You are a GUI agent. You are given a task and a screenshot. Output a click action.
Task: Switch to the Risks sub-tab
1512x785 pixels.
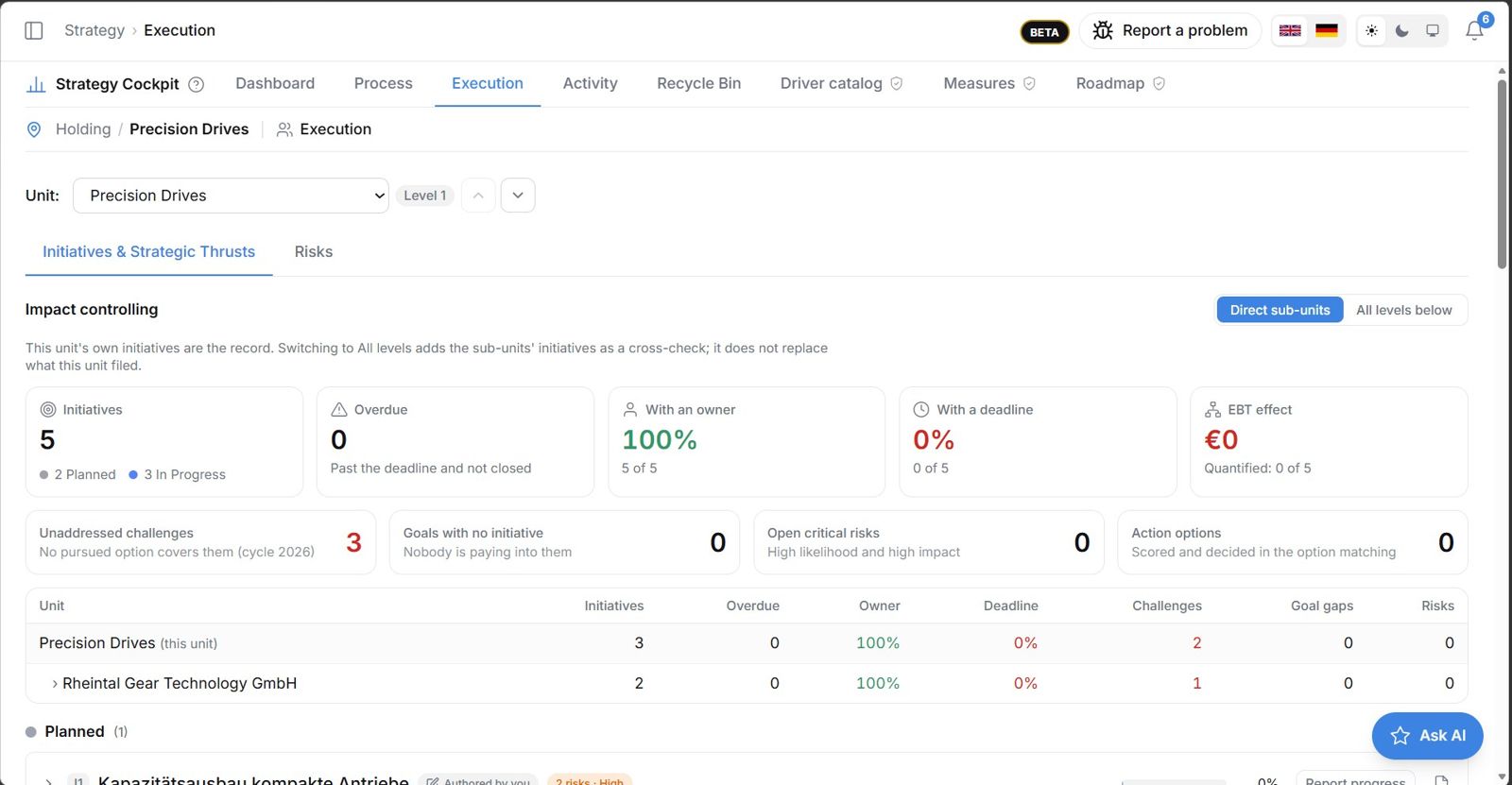point(314,251)
